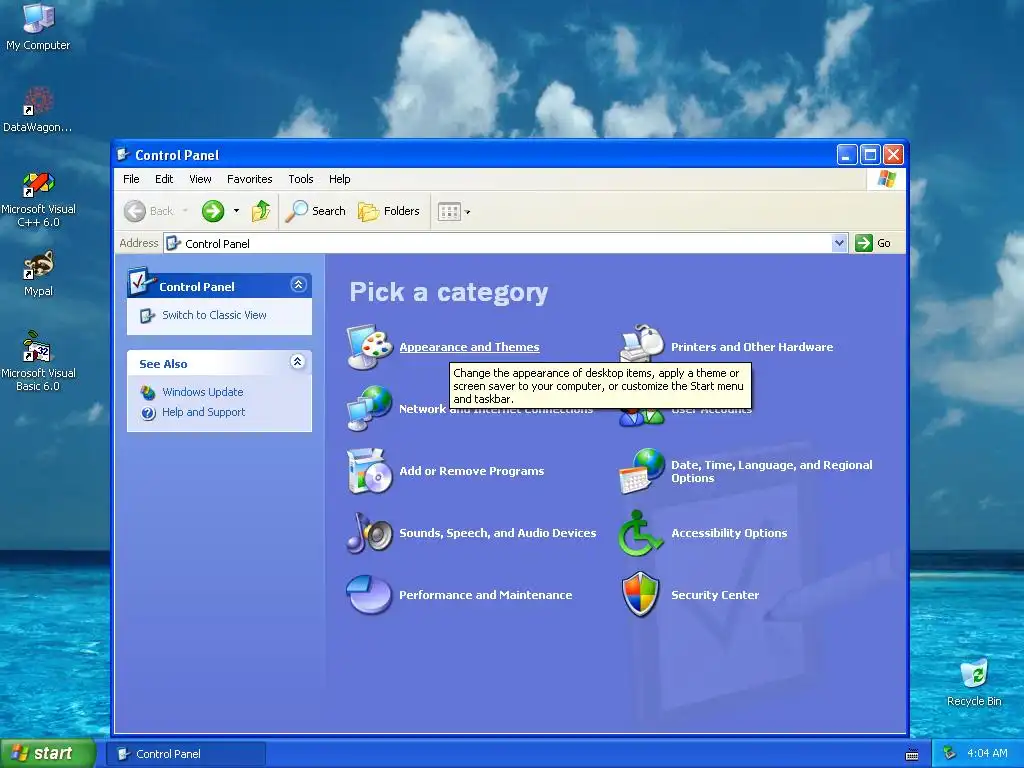Open Appearance and Themes category icon

[369, 347]
